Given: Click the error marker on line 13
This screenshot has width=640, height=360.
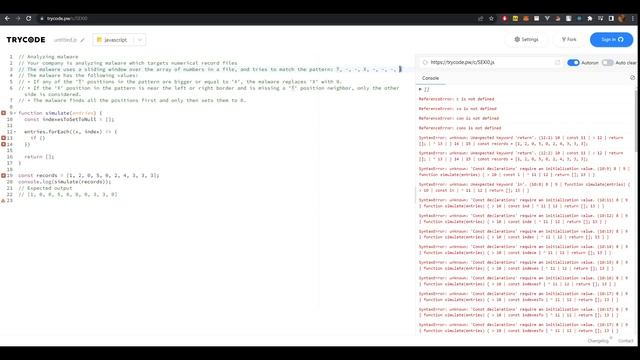Looking at the screenshot, I should [x=3, y=138].
